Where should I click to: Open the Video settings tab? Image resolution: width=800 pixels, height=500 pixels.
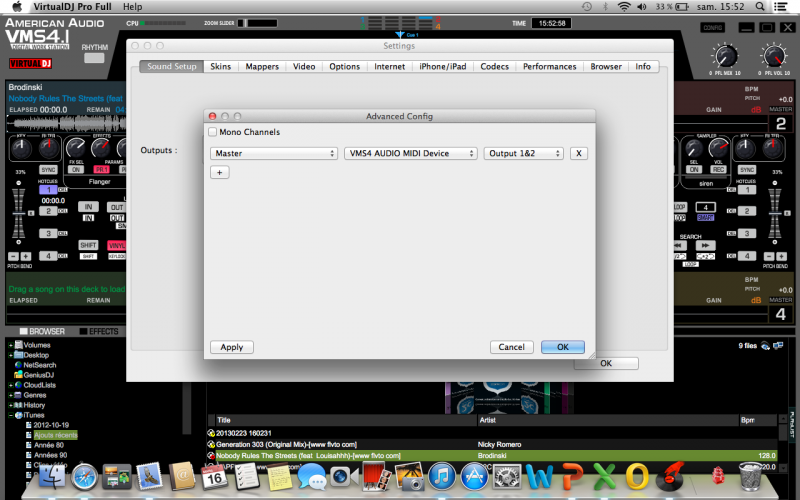pos(304,66)
